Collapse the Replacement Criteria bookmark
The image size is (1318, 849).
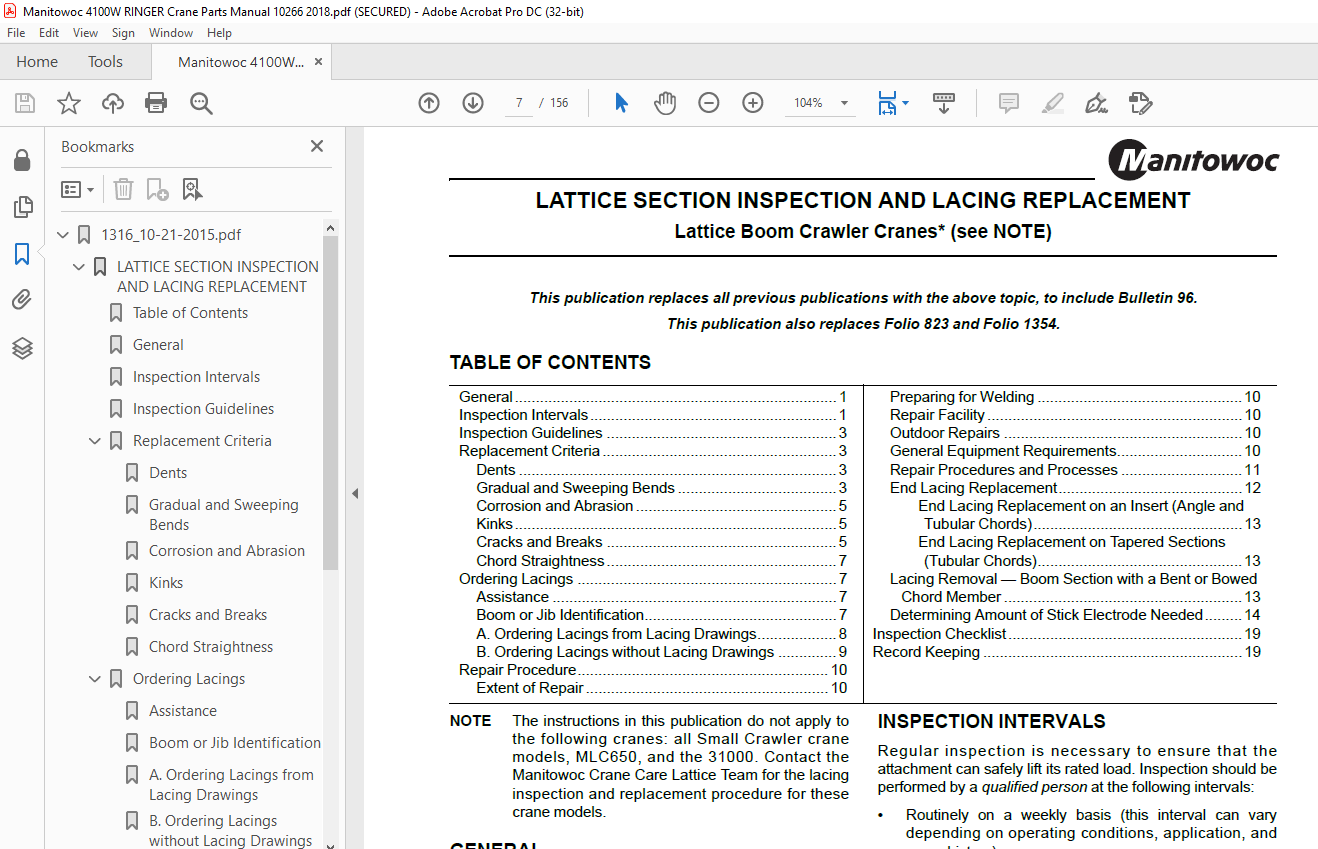click(96, 441)
